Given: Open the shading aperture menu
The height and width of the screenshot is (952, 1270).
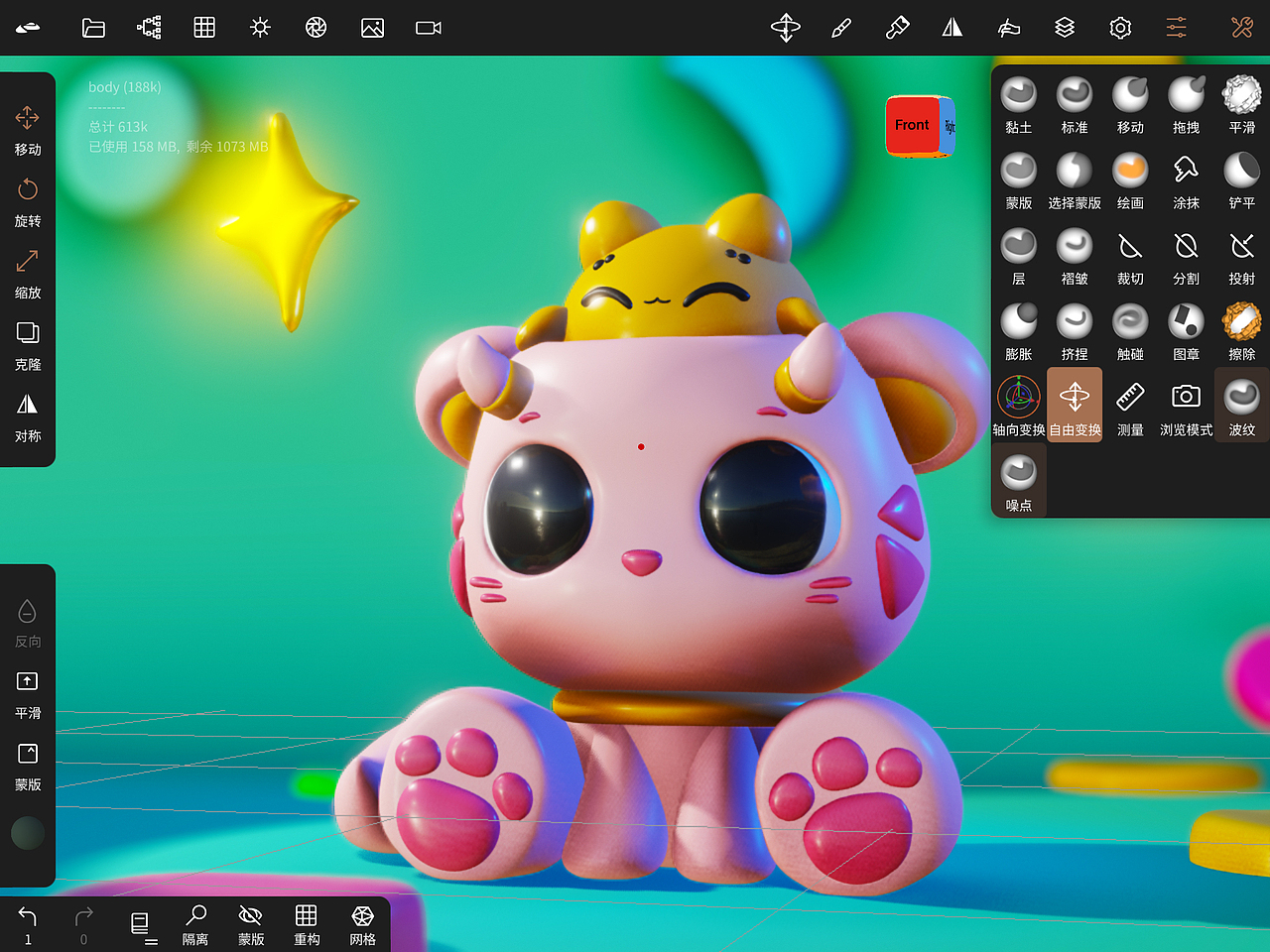Looking at the screenshot, I should [x=317, y=28].
